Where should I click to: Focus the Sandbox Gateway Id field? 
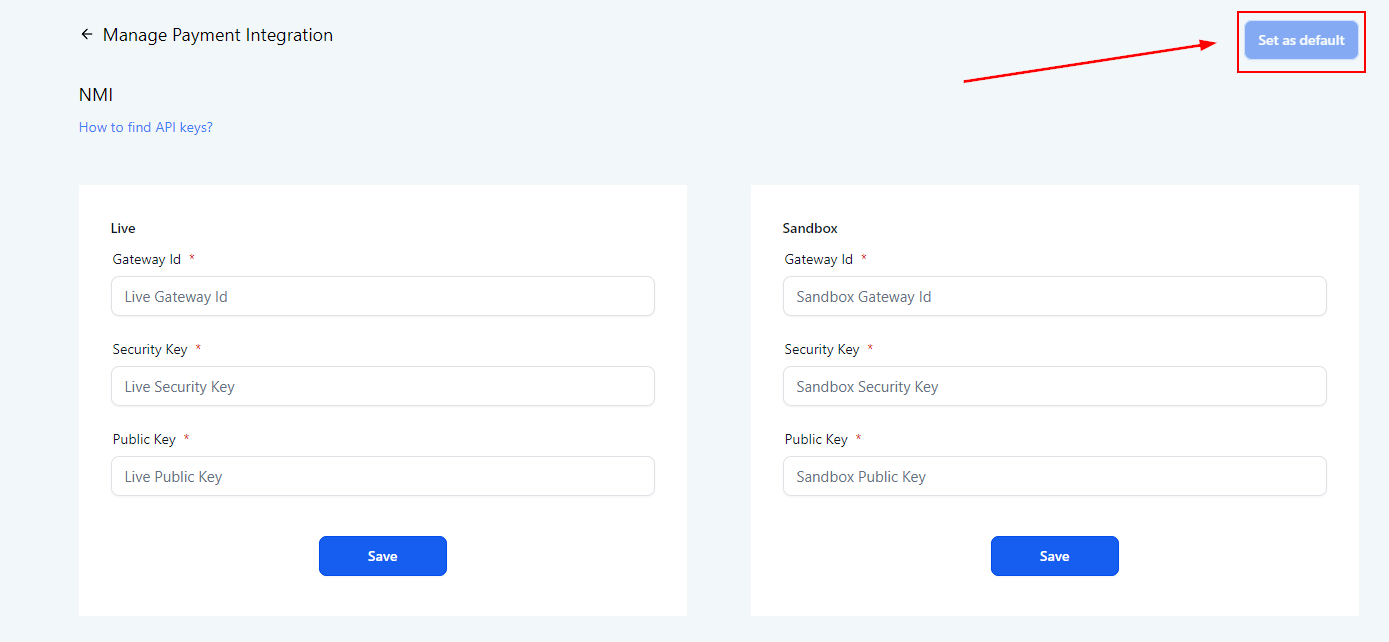(1054, 296)
